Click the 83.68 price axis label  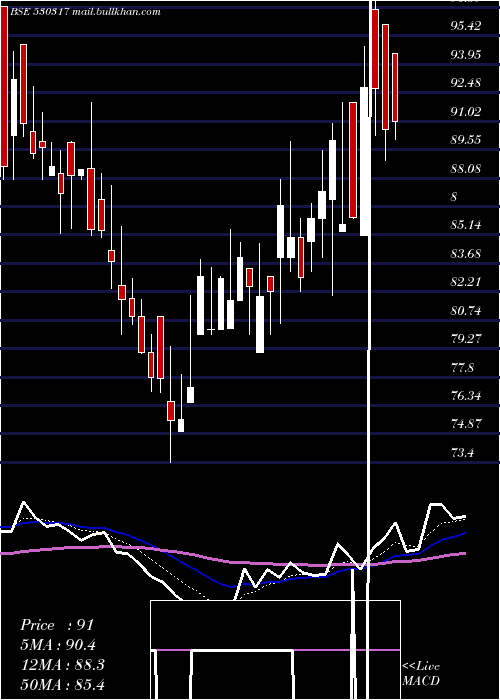coord(466,254)
